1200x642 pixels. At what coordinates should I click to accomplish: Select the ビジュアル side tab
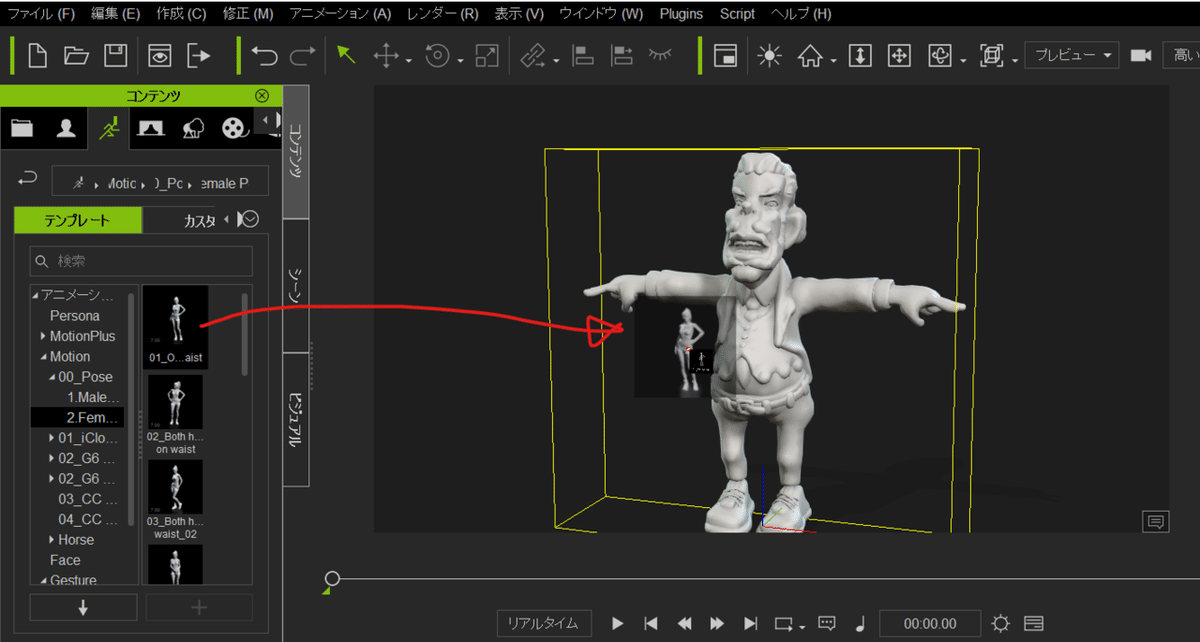click(296, 419)
